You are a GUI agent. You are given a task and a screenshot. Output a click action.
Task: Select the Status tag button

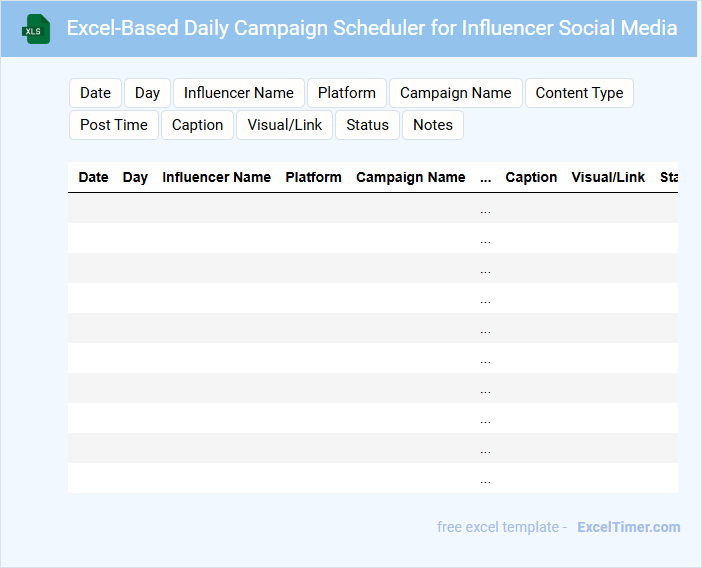367,125
